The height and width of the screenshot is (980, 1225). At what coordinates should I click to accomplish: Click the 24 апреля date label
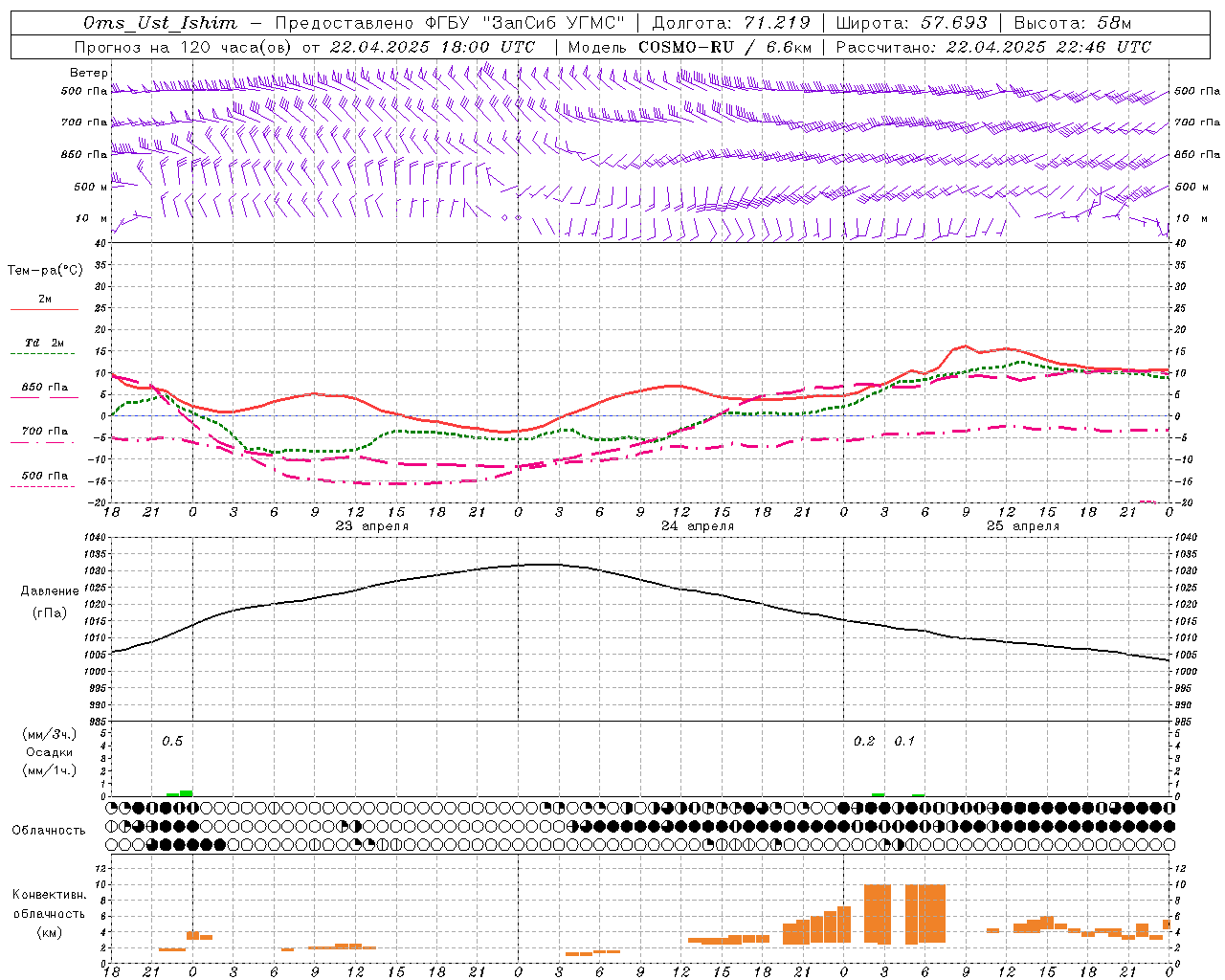pyautogui.click(x=698, y=526)
